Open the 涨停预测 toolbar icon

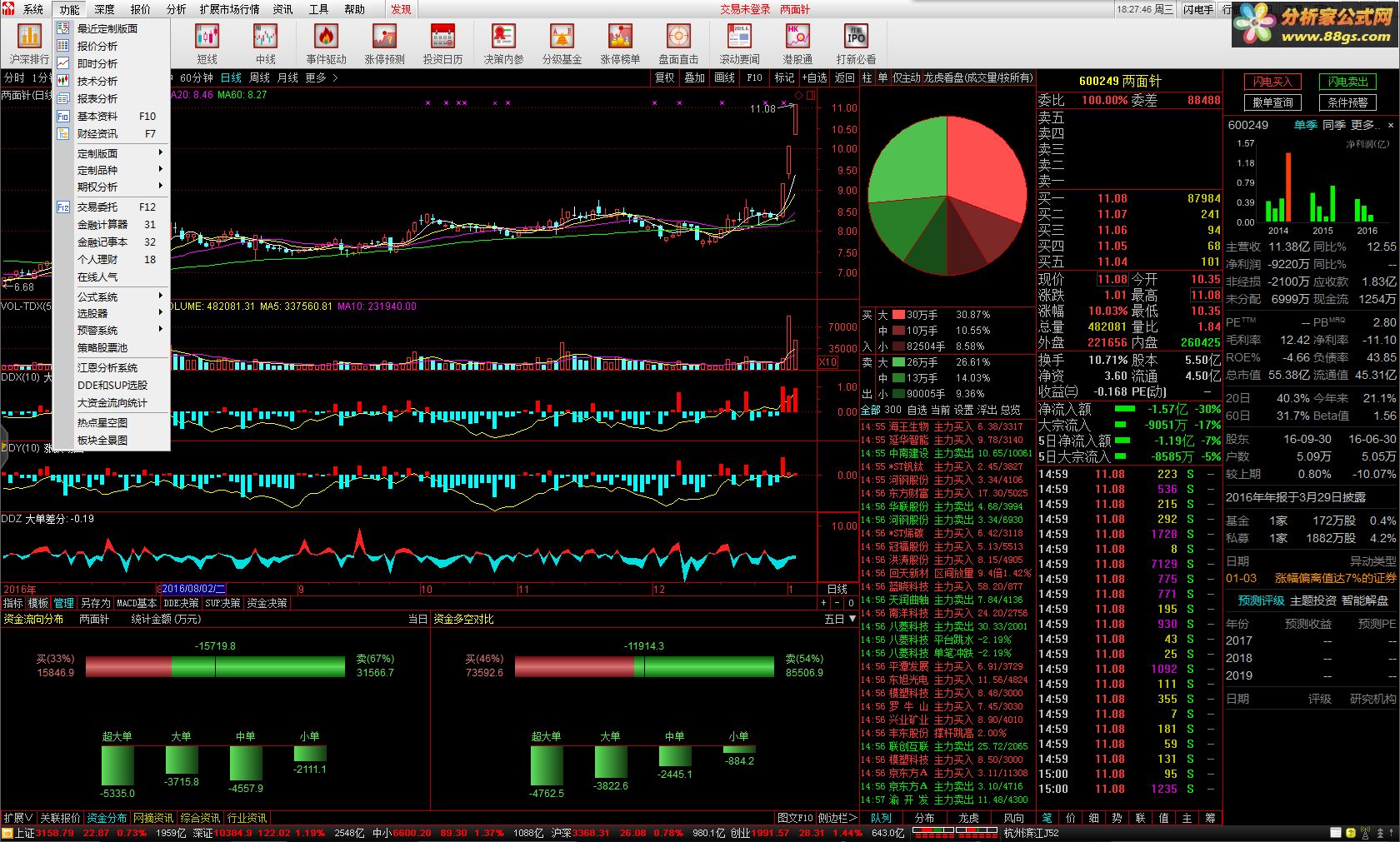384,44
